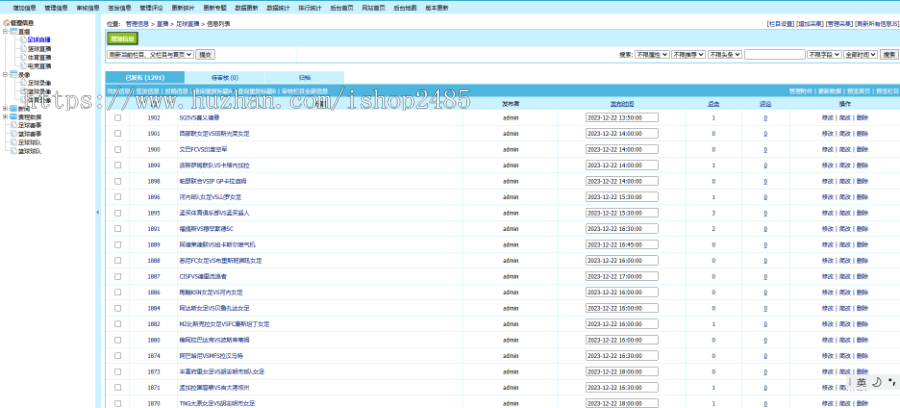900x408 pixels.
Task: Click the folder icon beside 直播
Action: tap(13, 32)
